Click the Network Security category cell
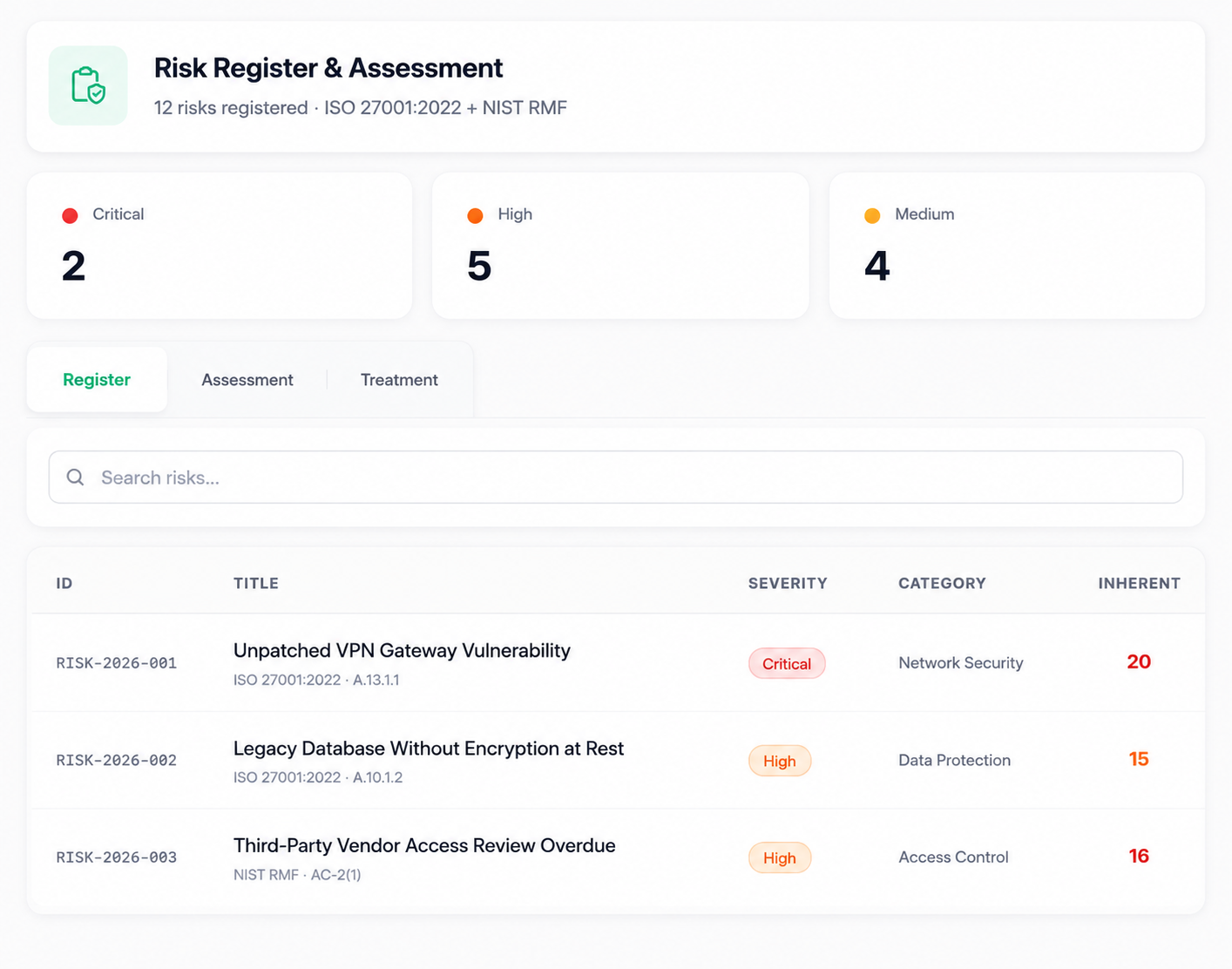 (x=961, y=663)
